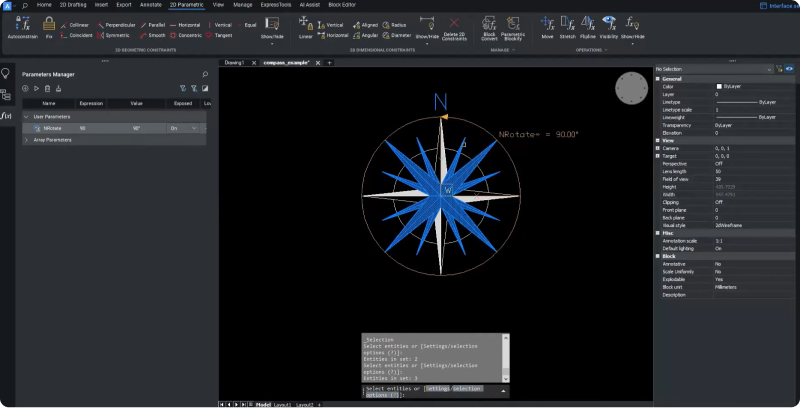Click the Delete 2D Constraints icon
This screenshot has width=800, height=408.
point(455,24)
